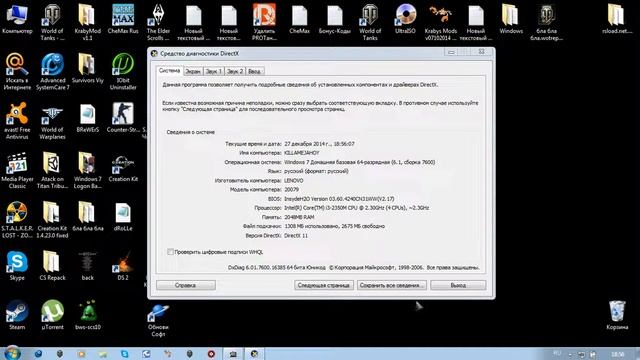Open Krabys Mods v07102014 icon
640x360 pixels.
click(x=440, y=22)
